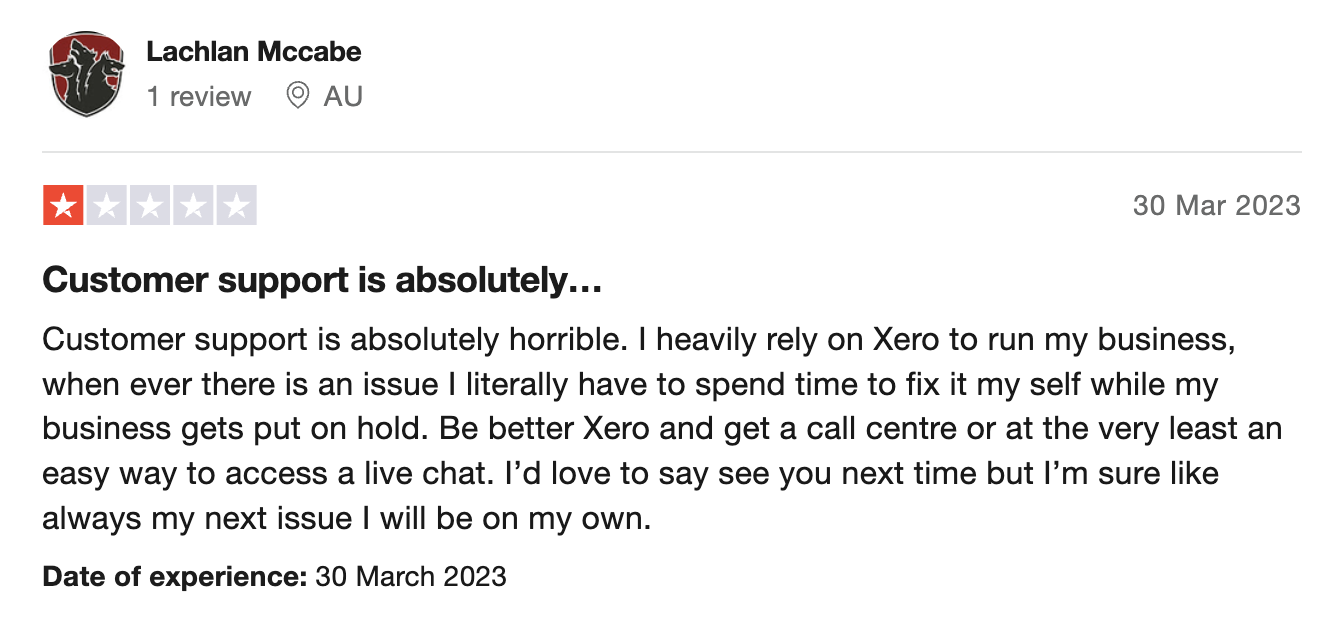The width and height of the screenshot is (1342, 620).
Task: Click the third grey rating star
Action: [x=149, y=206]
